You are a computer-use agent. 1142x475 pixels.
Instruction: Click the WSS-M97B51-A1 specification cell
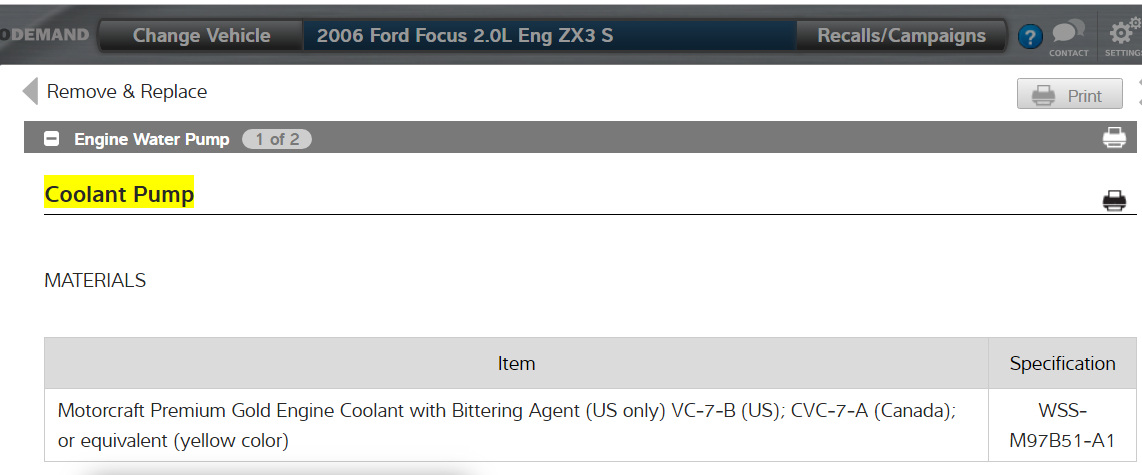(x=1062, y=425)
